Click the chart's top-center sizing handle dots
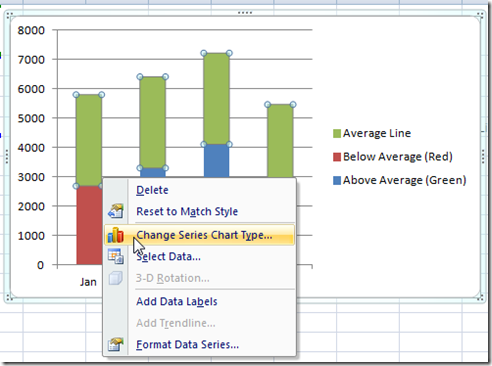Screen dimensions: 492x366 (x=245, y=13)
